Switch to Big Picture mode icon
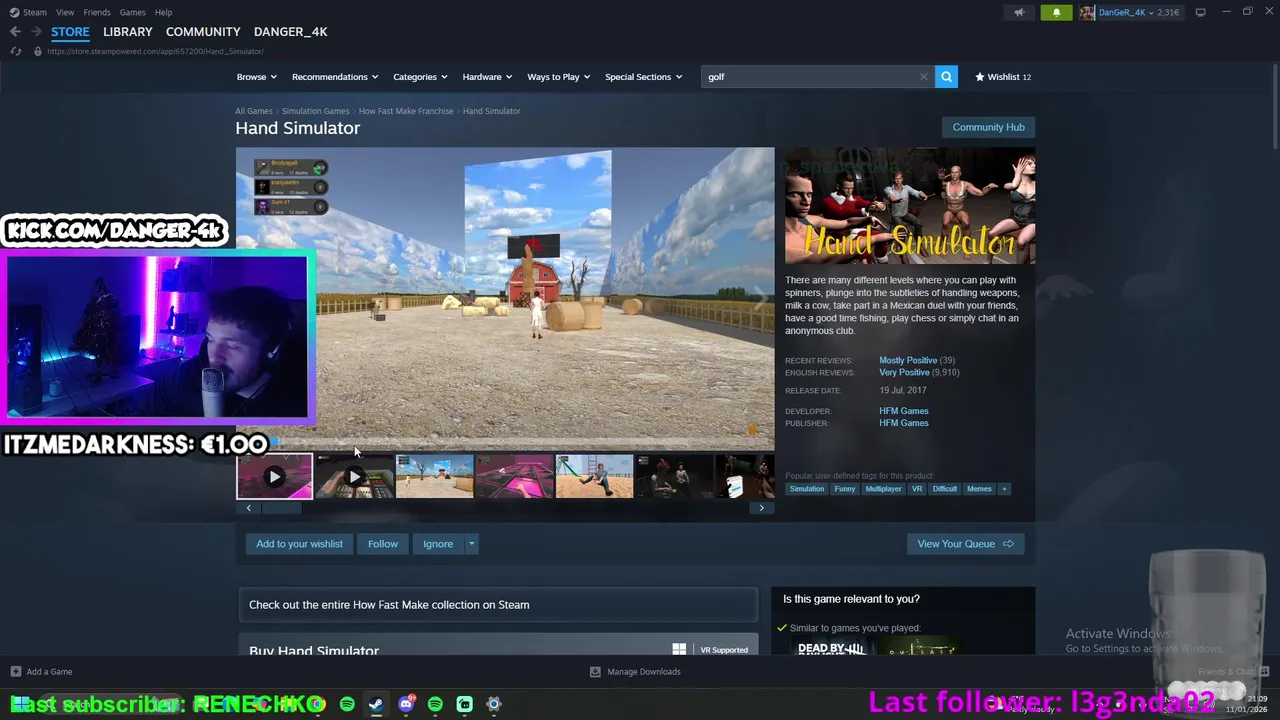 pos(1200,12)
